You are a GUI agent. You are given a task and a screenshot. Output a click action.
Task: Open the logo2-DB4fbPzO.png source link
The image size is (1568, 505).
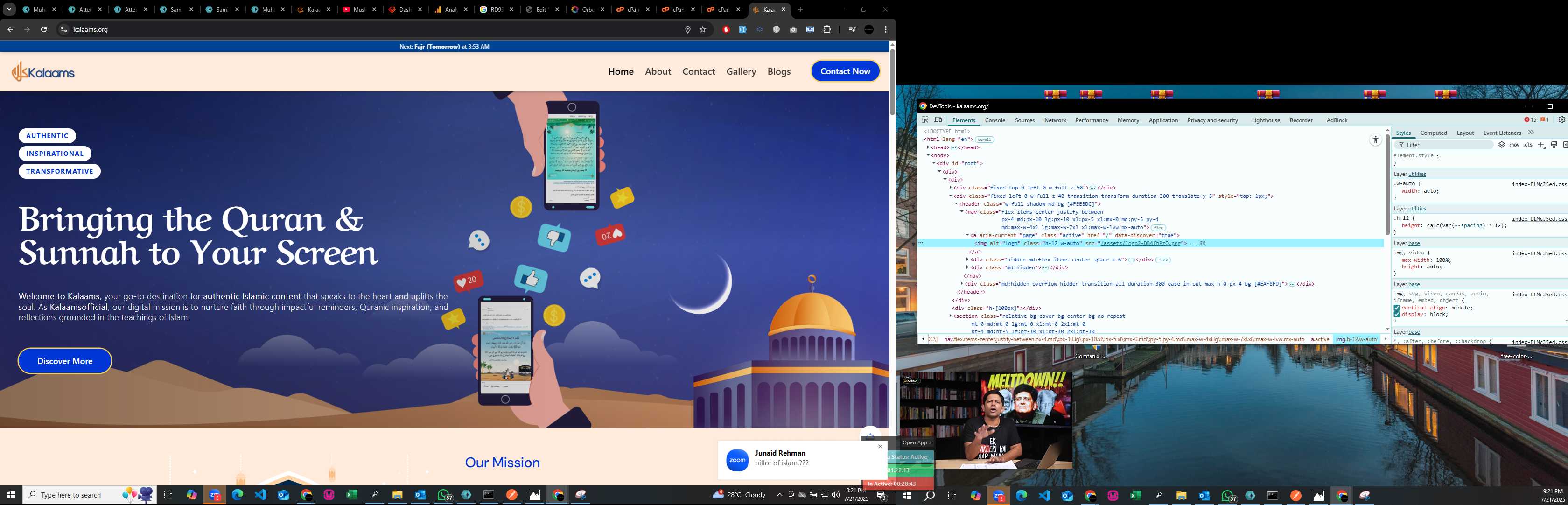pos(1140,243)
